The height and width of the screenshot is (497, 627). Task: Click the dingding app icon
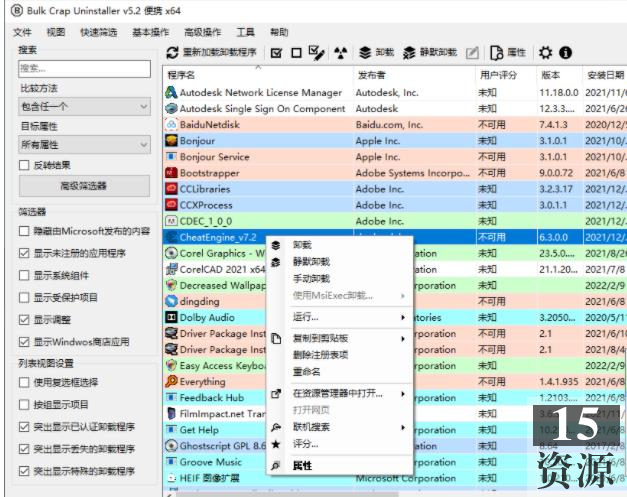(x=171, y=301)
